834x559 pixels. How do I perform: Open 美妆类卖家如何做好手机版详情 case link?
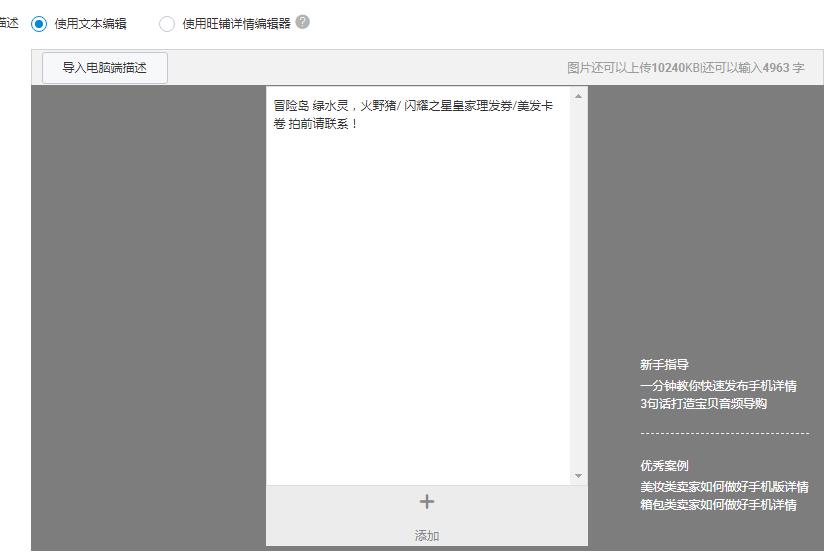coord(724,487)
